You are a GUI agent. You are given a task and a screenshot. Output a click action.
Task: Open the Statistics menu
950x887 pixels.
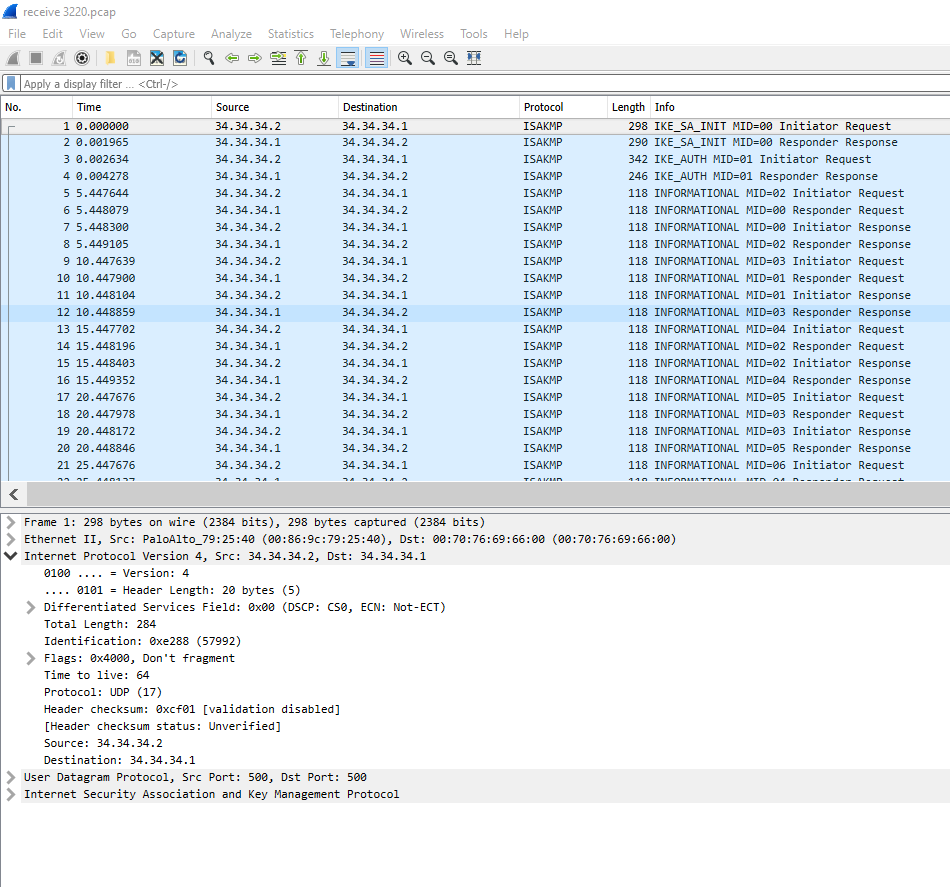click(x=290, y=34)
